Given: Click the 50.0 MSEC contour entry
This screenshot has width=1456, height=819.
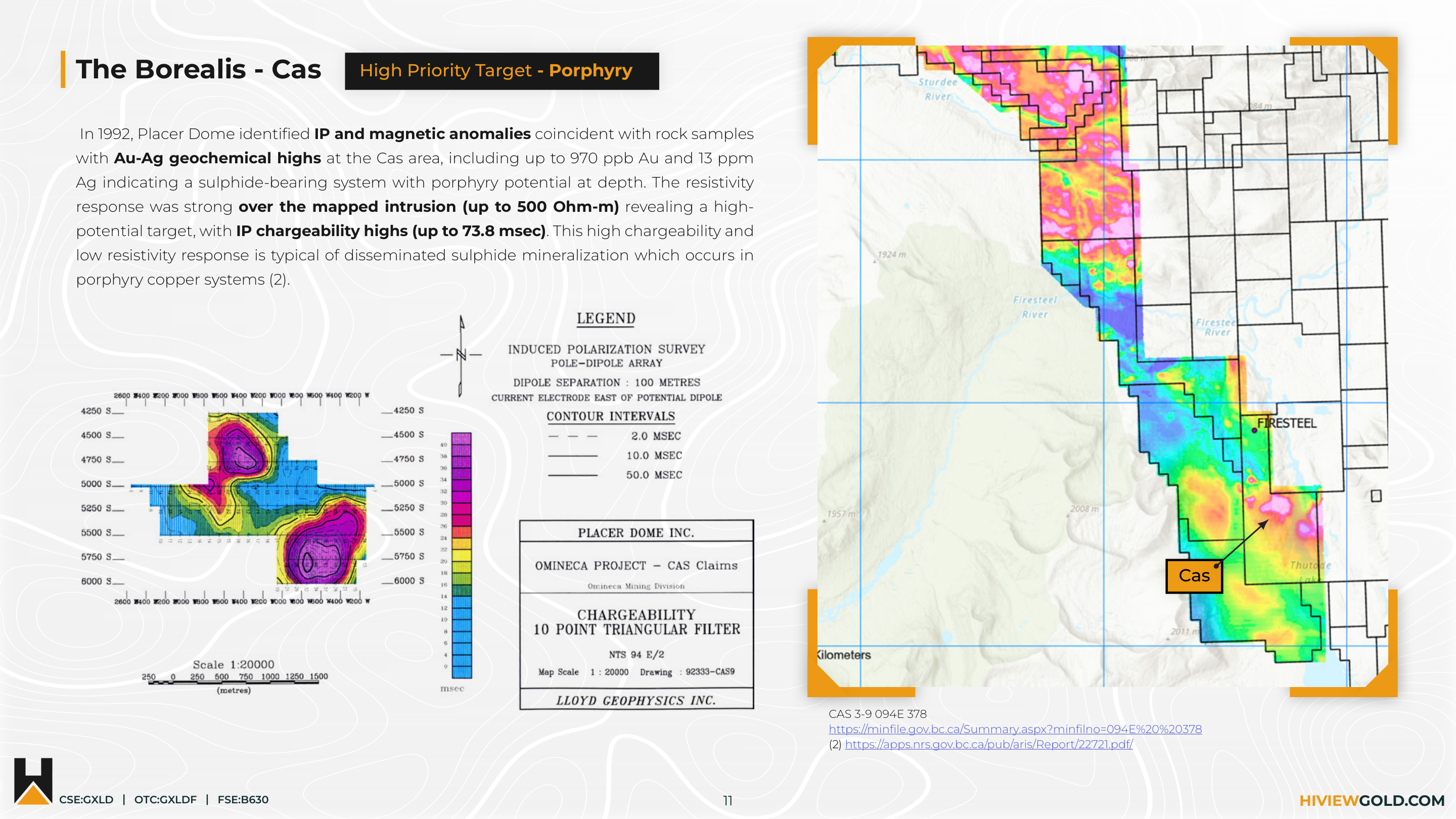Looking at the screenshot, I should click(615, 475).
